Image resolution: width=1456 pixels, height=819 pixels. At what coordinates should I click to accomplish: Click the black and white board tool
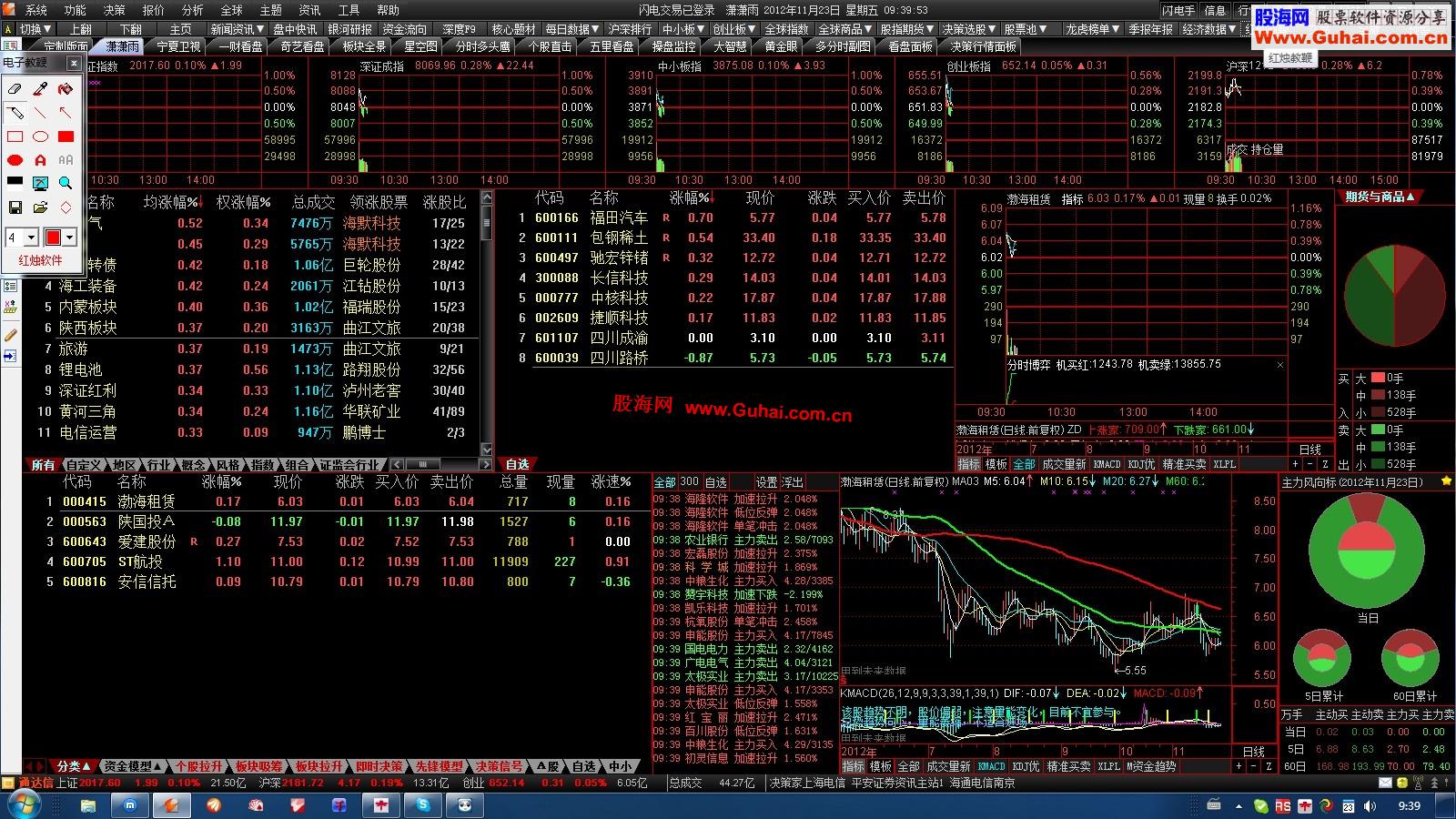(15, 182)
